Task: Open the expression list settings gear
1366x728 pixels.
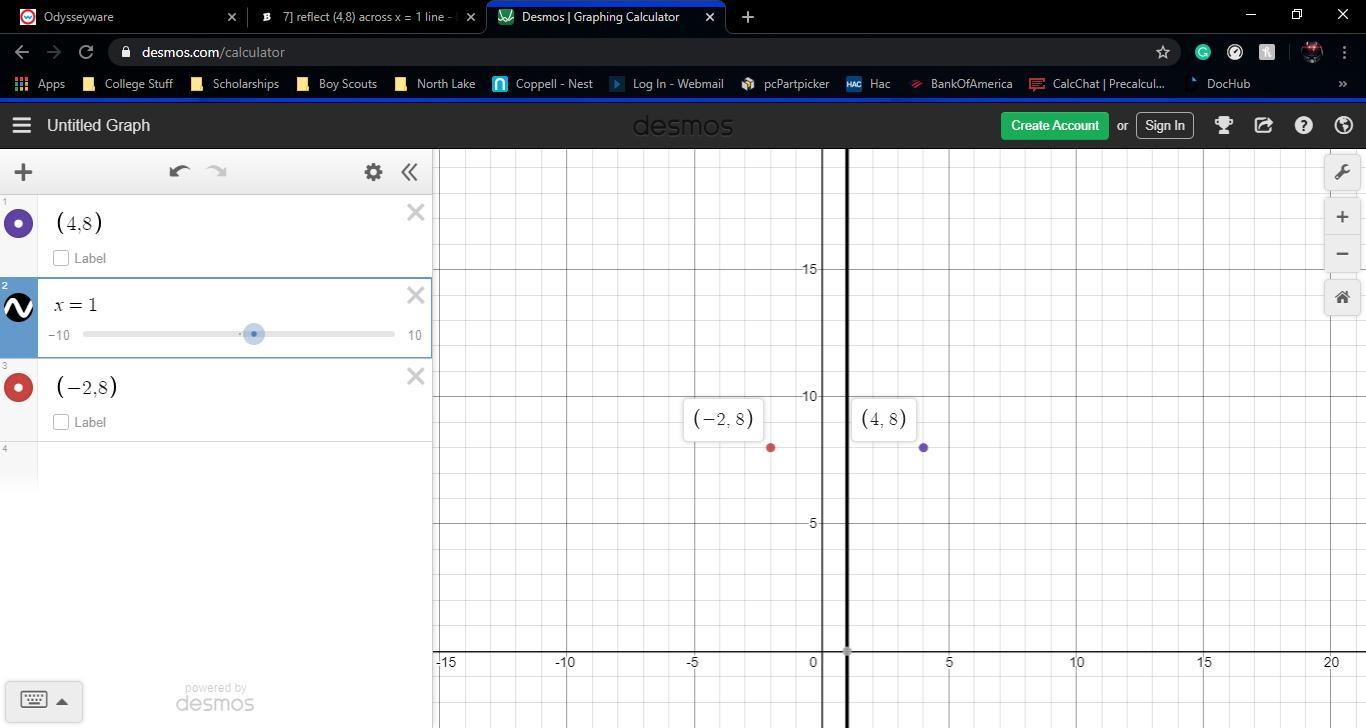Action: (373, 172)
